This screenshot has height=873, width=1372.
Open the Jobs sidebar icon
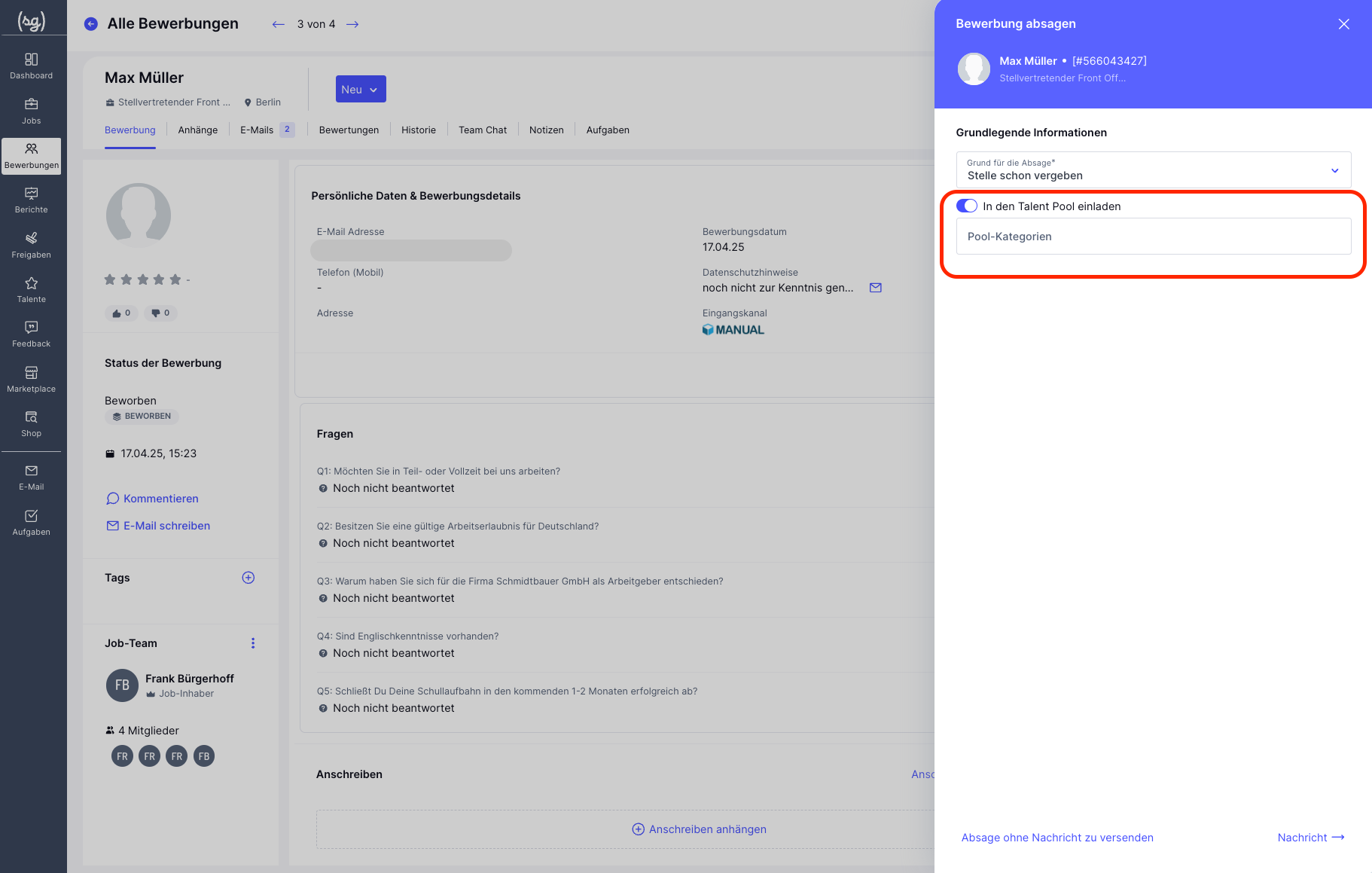pos(31,111)
